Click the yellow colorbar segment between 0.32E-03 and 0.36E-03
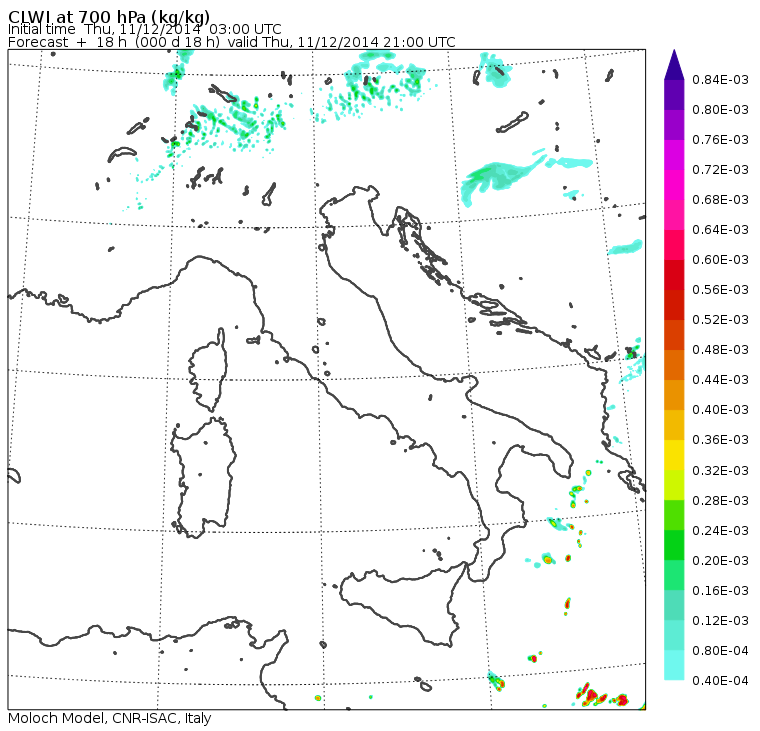This screenshot has width=760, height=731. [674, 455]
